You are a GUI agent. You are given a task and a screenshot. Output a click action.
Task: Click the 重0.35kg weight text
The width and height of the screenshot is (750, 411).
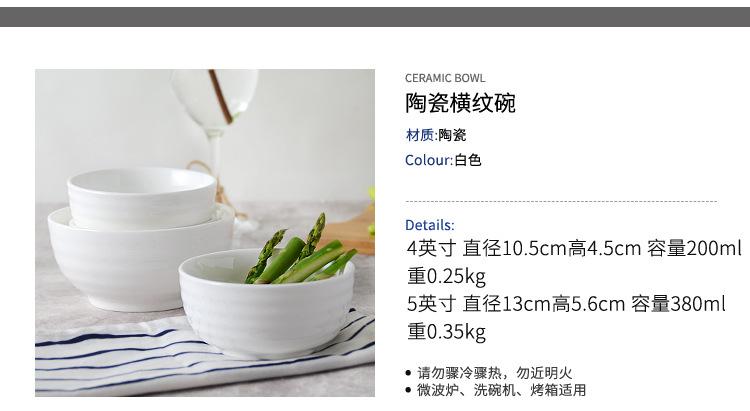446,332
